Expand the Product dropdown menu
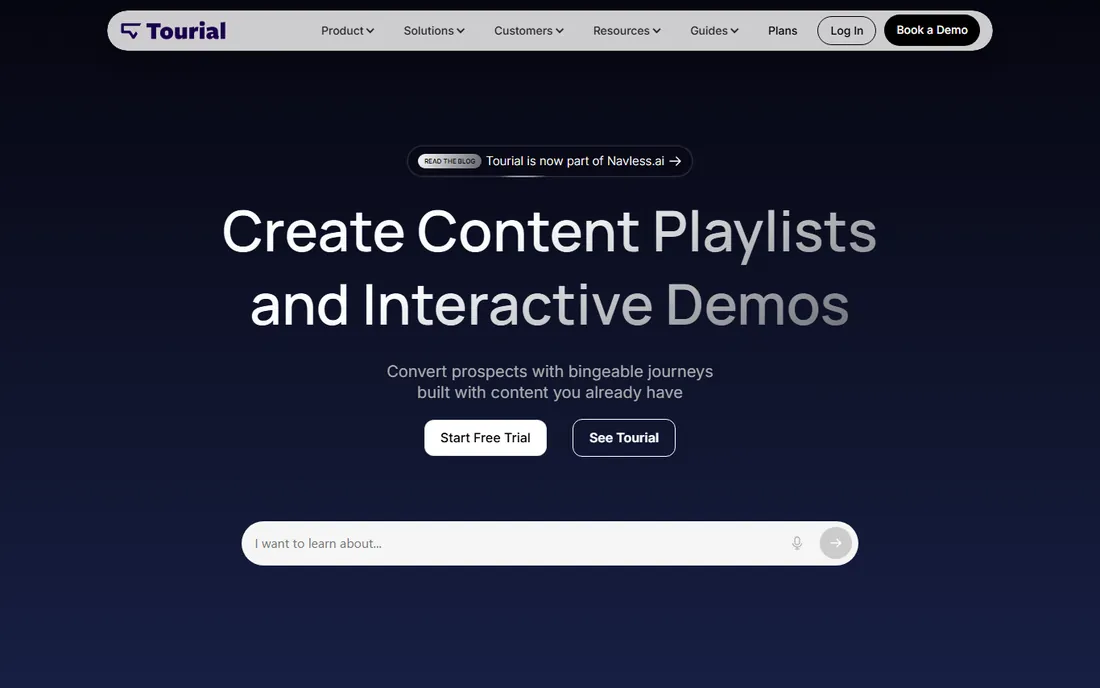Image resolution: width=1100 pixels, height=688 pixels. (x=347, y=31)
